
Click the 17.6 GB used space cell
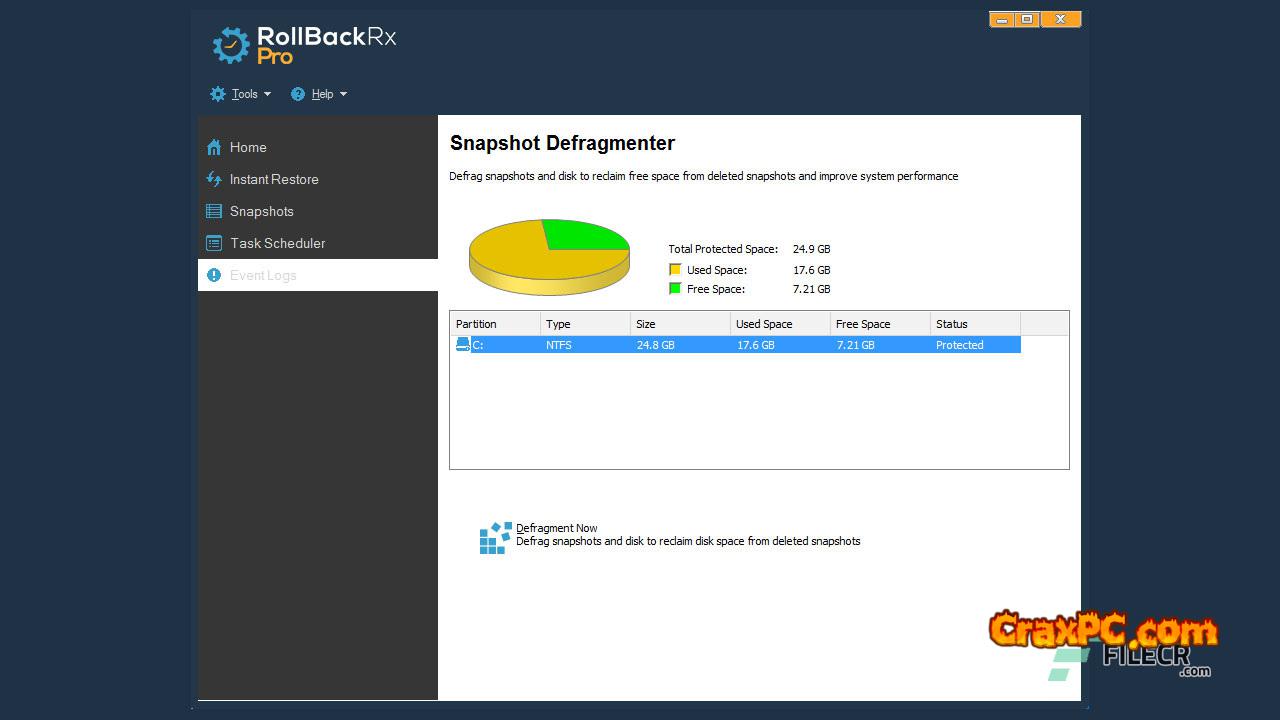(x=755, y=345)
